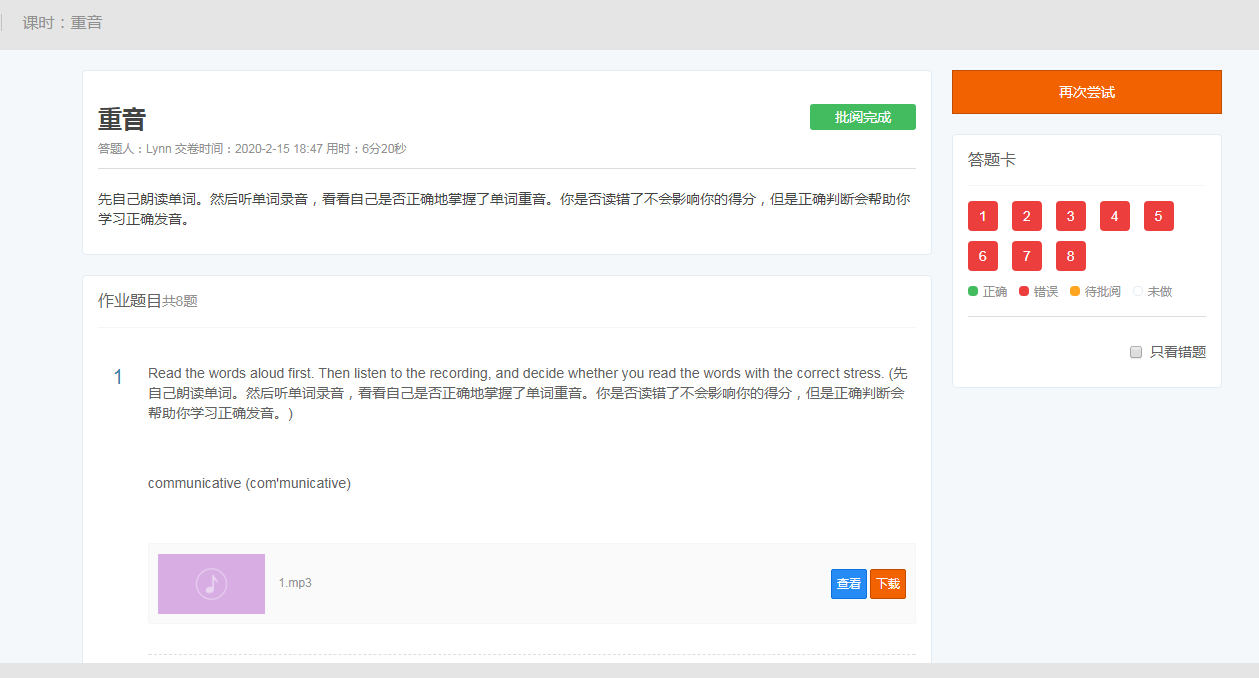
Task: Click the blue 查看 button for 1.mp3
Action: click(848, 584)
